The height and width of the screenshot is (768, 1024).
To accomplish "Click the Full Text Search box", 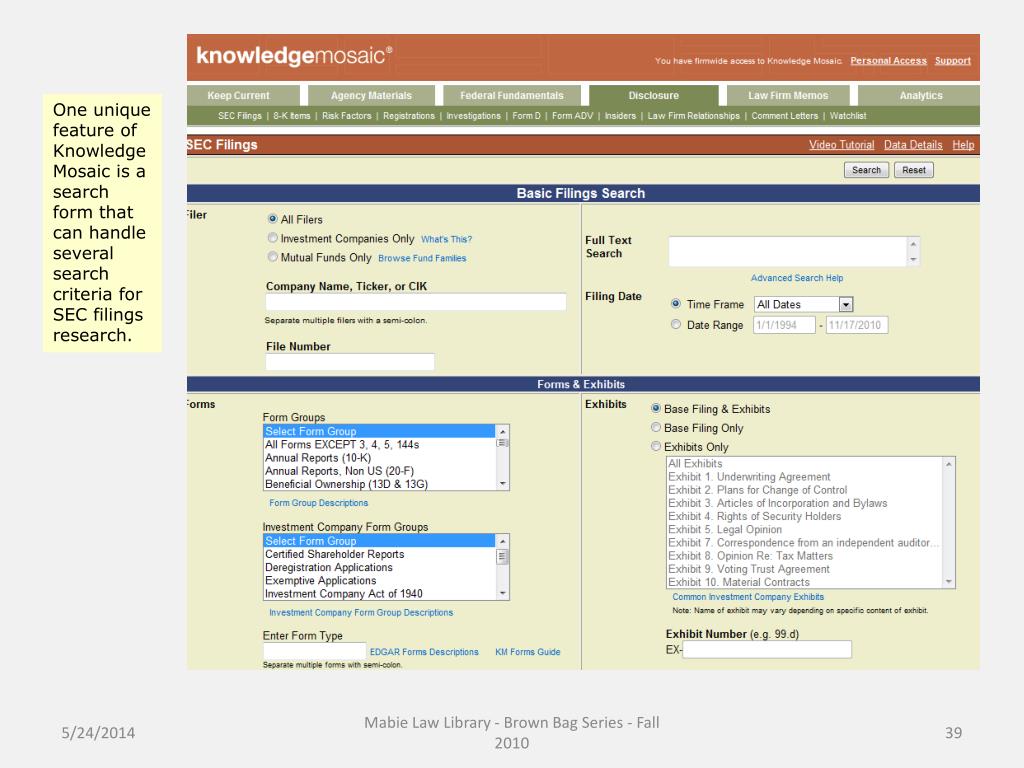I will click(x=788, y=251).
